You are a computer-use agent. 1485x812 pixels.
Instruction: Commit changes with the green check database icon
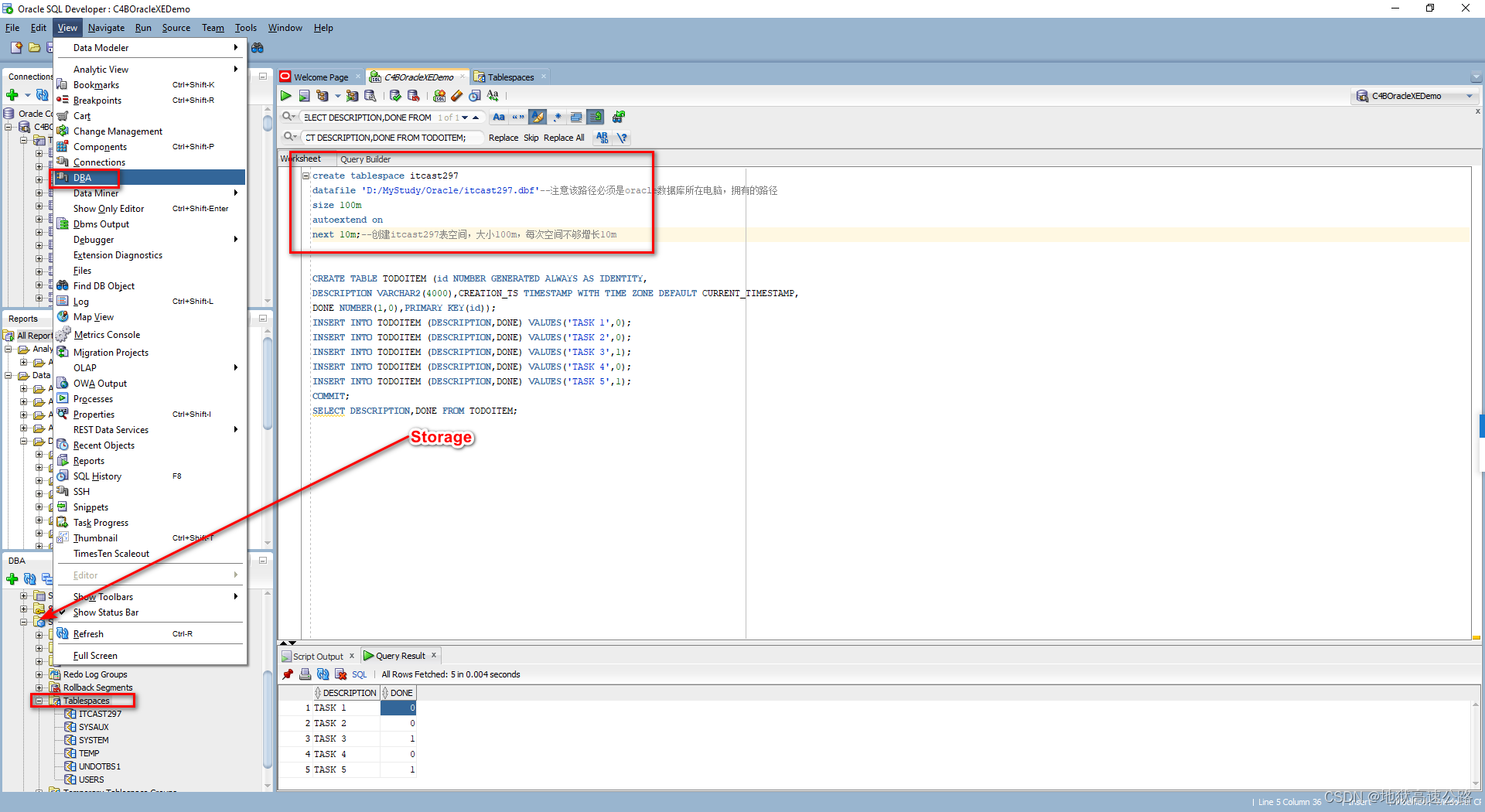pos(395,96)
